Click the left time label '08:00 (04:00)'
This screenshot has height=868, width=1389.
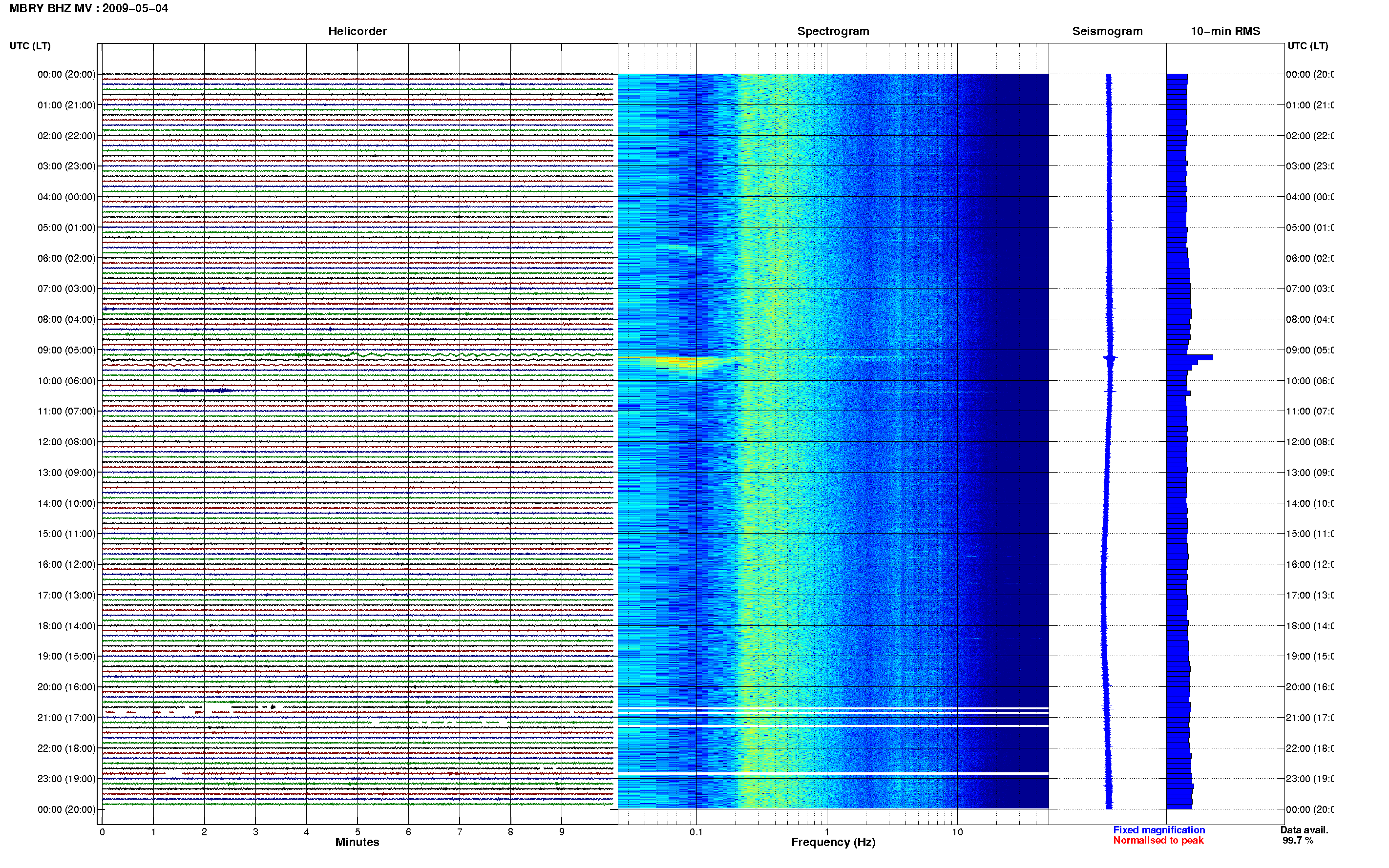[x=66, y=319]
